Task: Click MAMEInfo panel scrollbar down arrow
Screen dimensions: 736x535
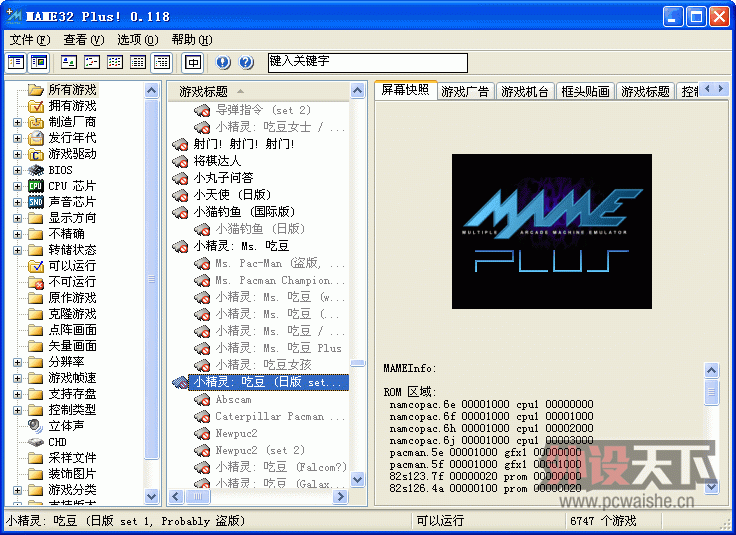Action: point(712,487)
